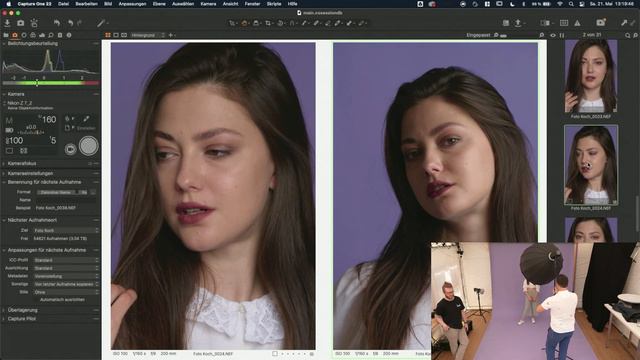Select the Select pointer cursor tool
The width and height of the screenshot is (640, 360).
coord(232,23)
